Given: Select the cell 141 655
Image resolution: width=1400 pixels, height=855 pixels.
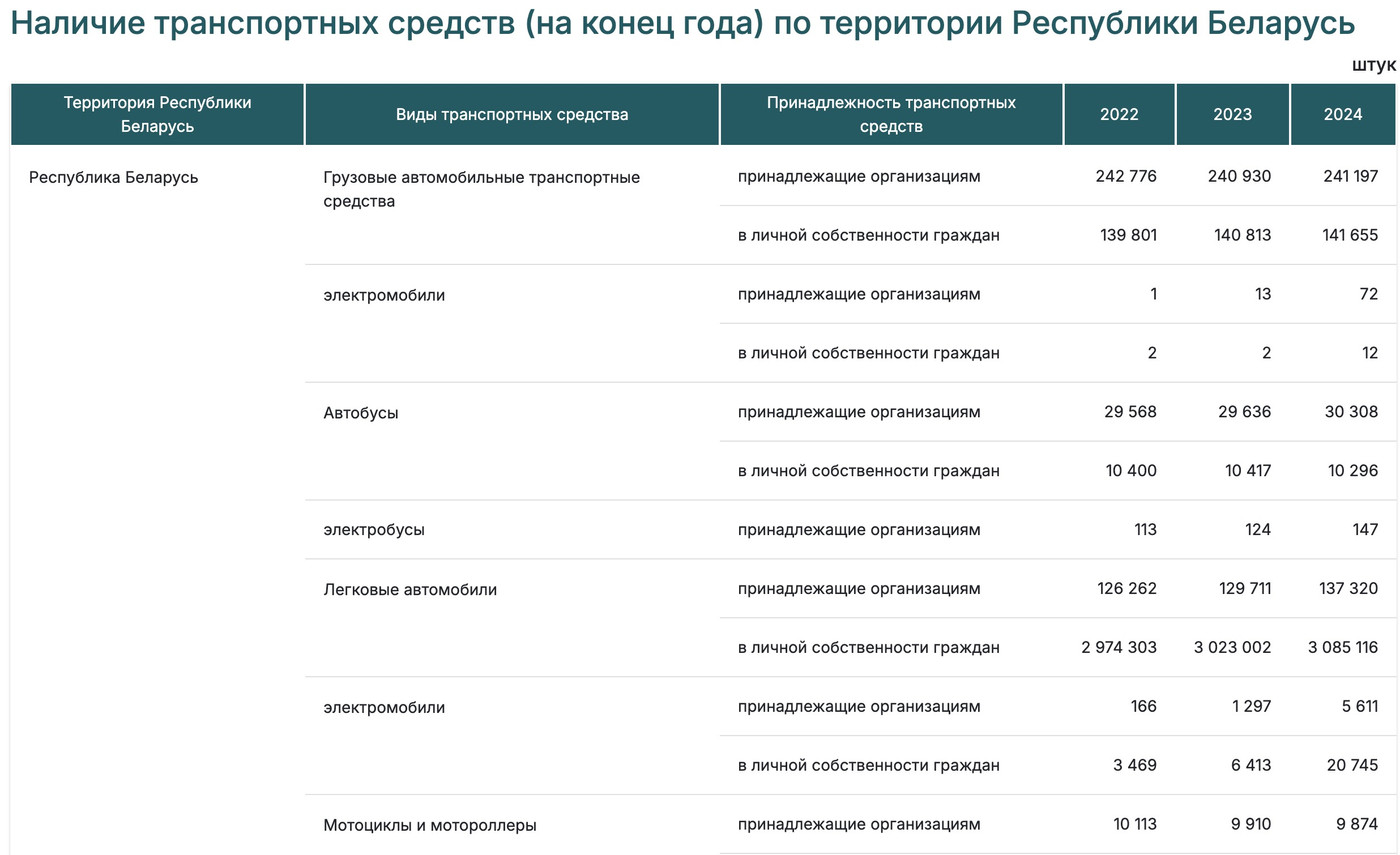Looking at the screenshot, I should coord(1350,235).
